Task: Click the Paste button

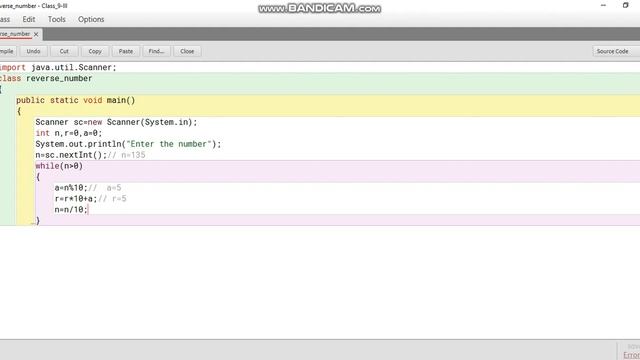Action: click(x=126, y=51)
